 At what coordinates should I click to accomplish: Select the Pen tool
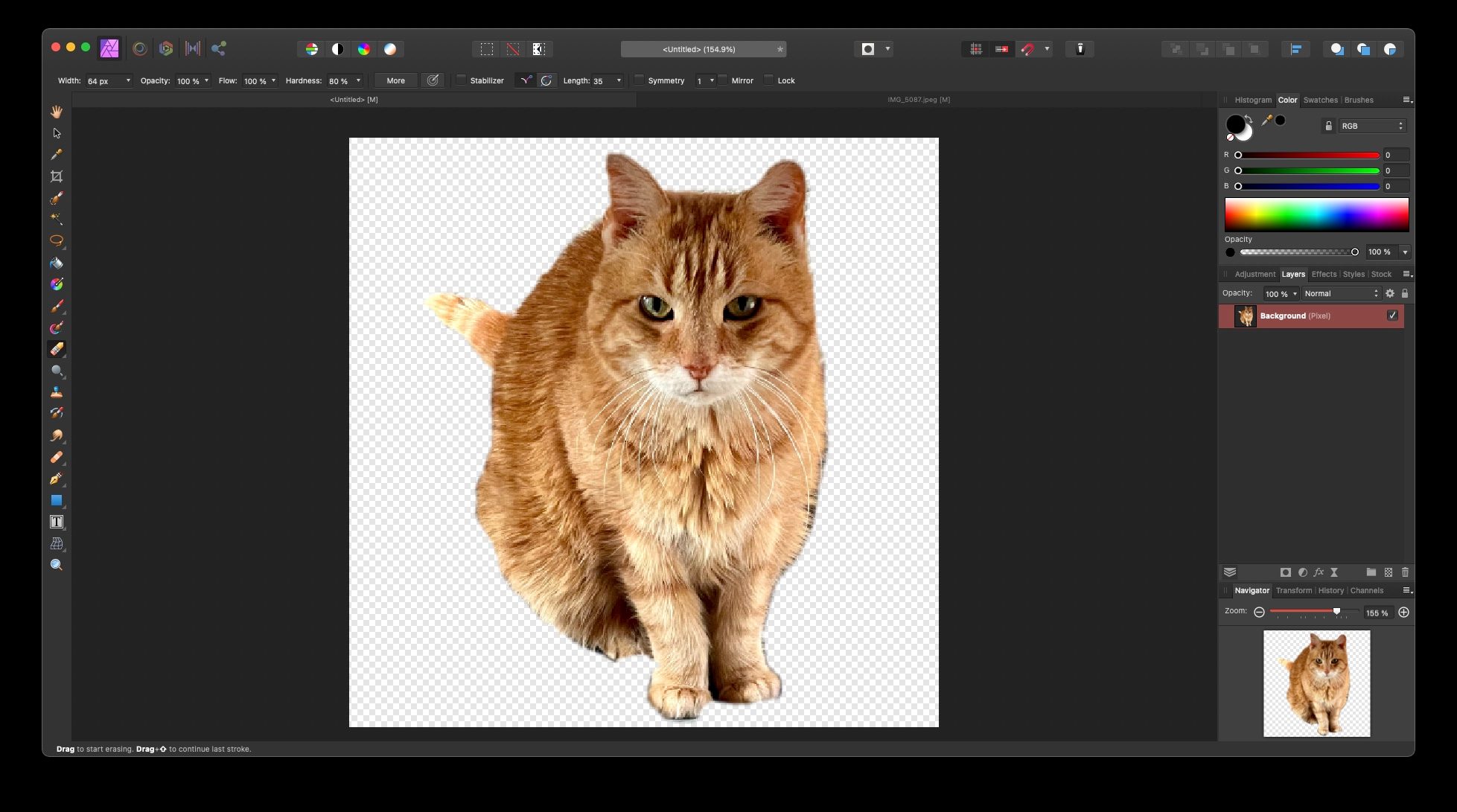pos(57,479)
